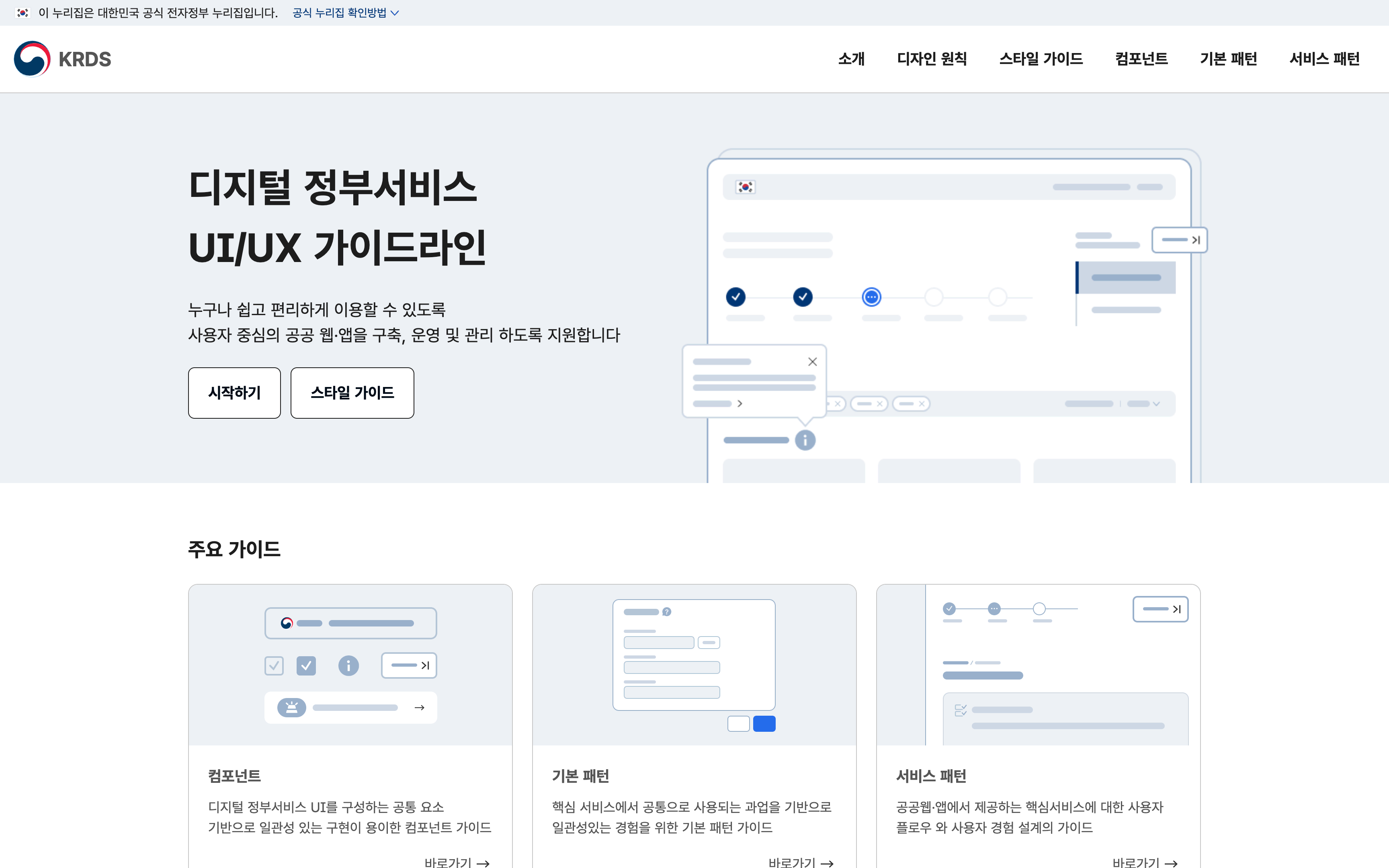This screenshot has width=1389, height=868.
Task: Click the question mark icon in pattern card
Action: pos(666,612)
